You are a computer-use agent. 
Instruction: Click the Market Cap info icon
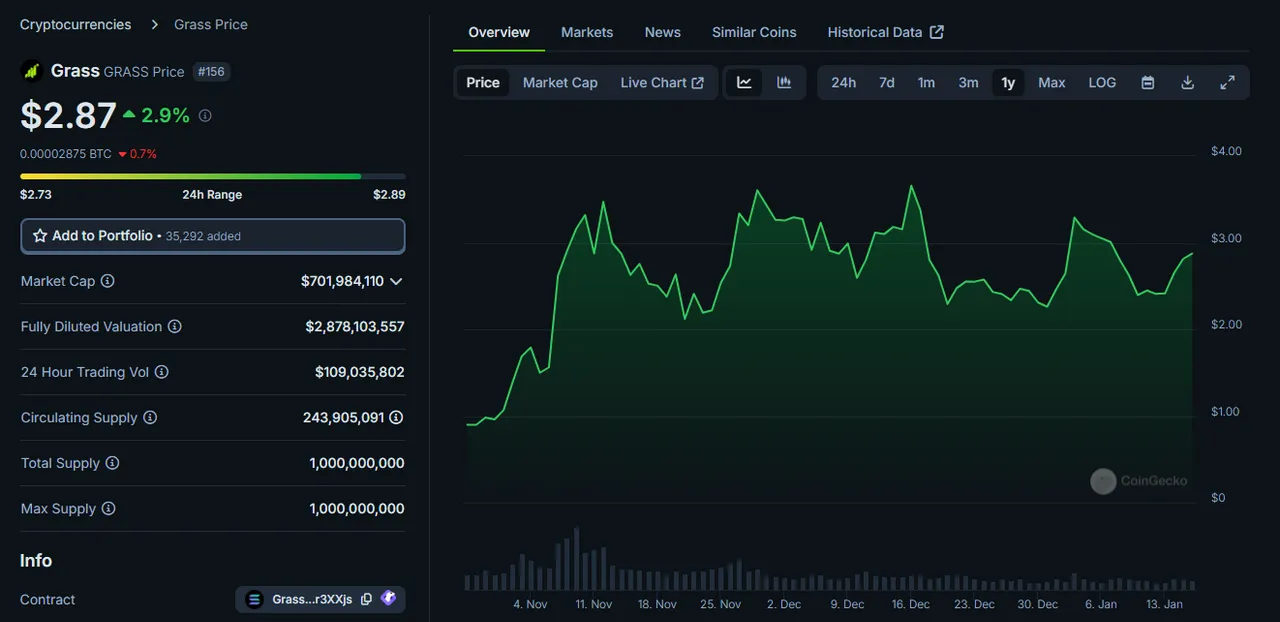click(x=108, y=281)
